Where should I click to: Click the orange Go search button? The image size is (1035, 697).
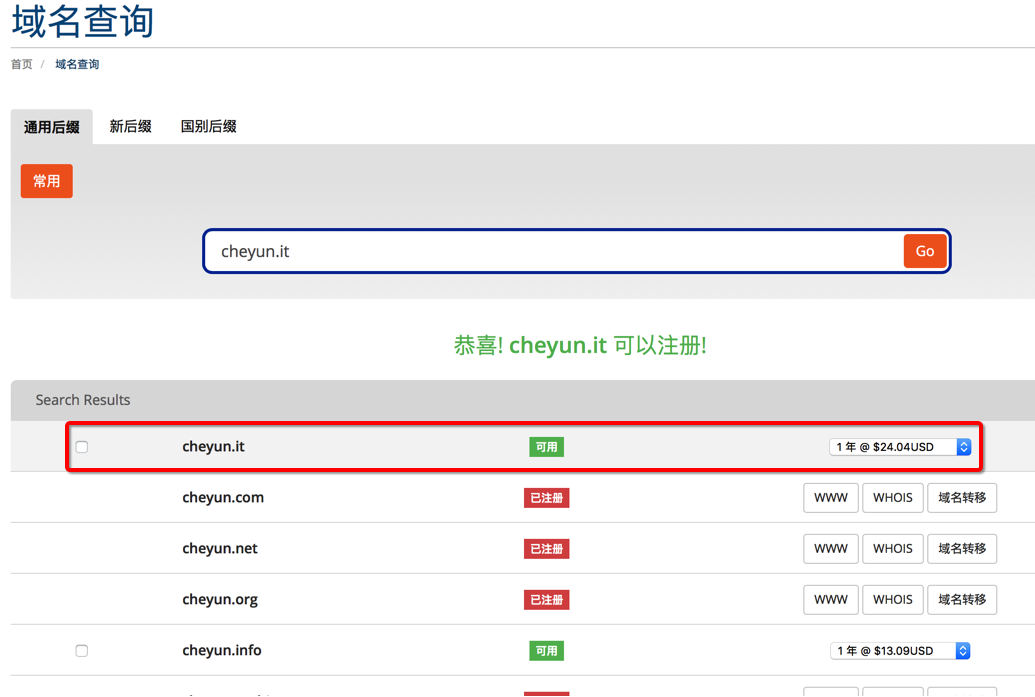tap(924, 251)
